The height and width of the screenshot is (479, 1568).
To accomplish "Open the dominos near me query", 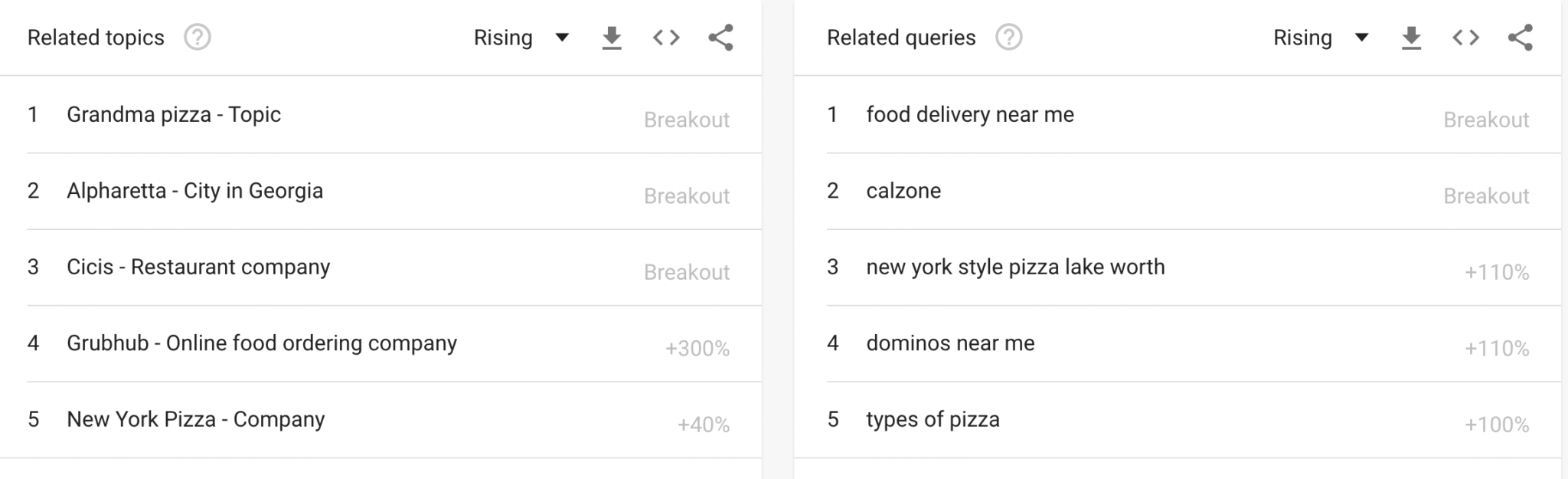I will (950, 343).
